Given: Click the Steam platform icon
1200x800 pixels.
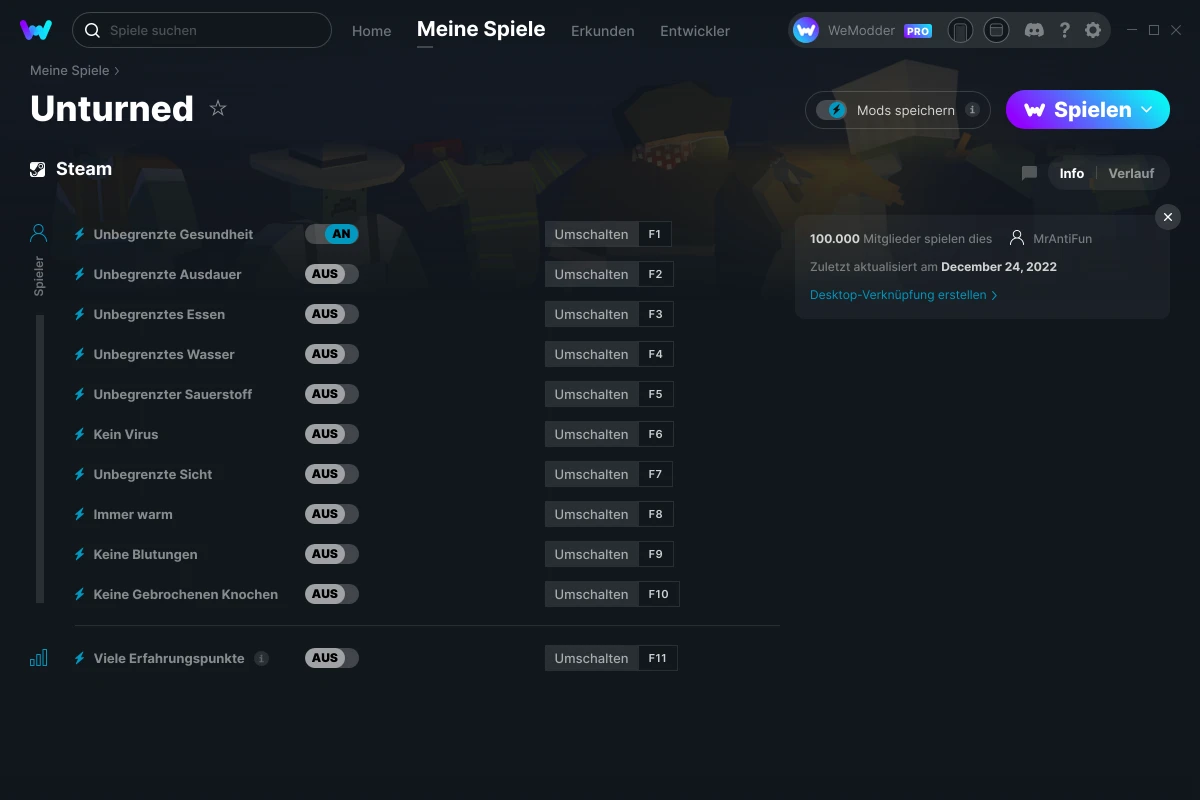Looking at the screenshot, I should click(x=38, y=169).
